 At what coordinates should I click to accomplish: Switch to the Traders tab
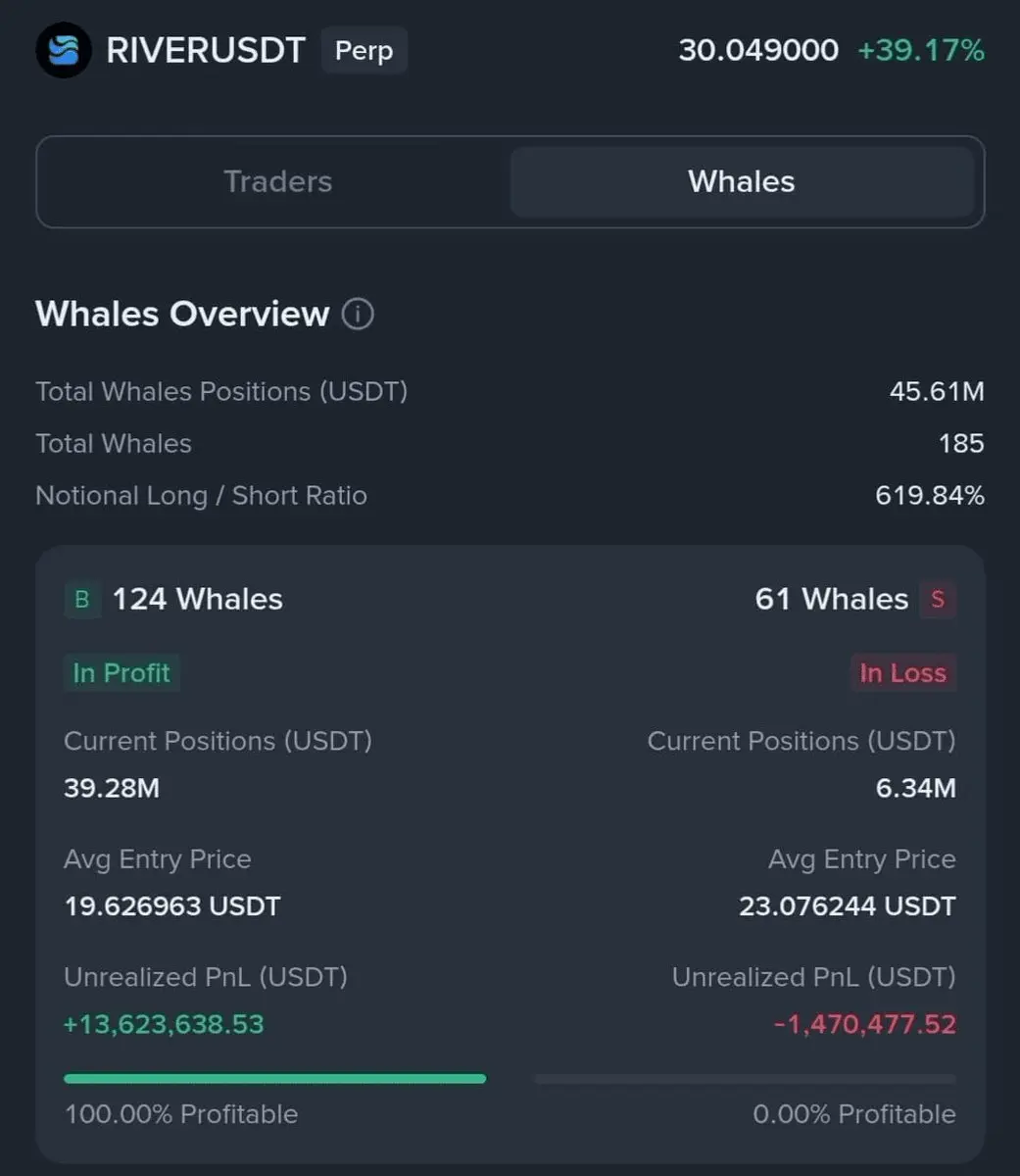(277, 181)
